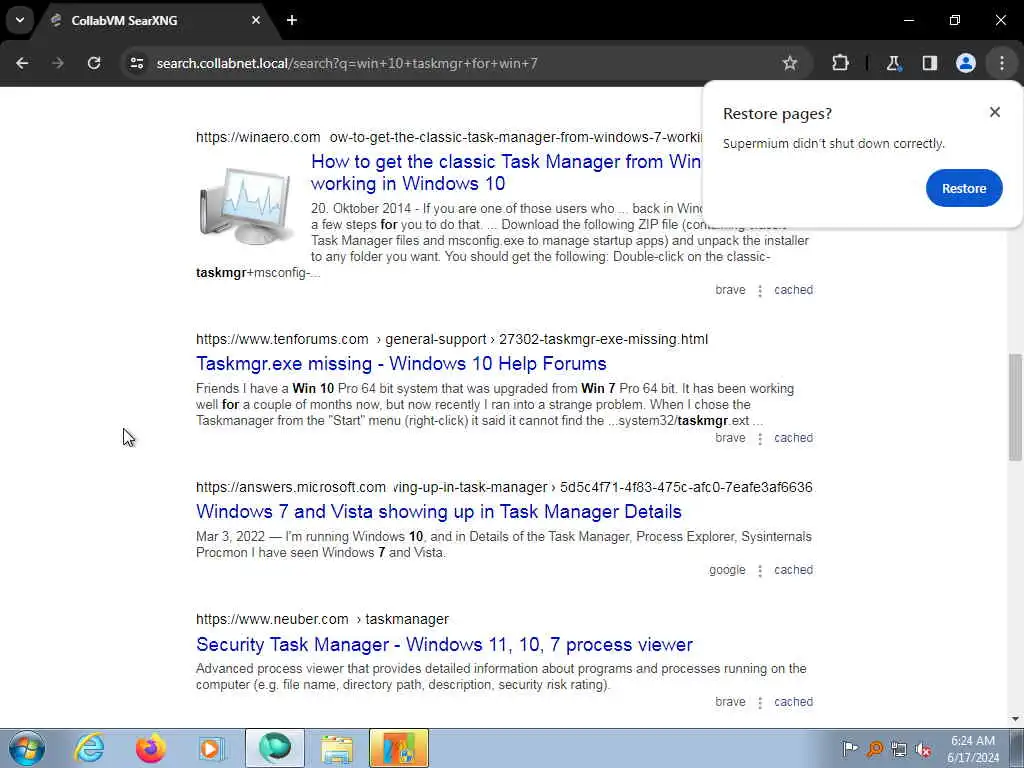1024x768 pixels.
Task: Open the Action Center flag icon
Action: pos(850,749)
